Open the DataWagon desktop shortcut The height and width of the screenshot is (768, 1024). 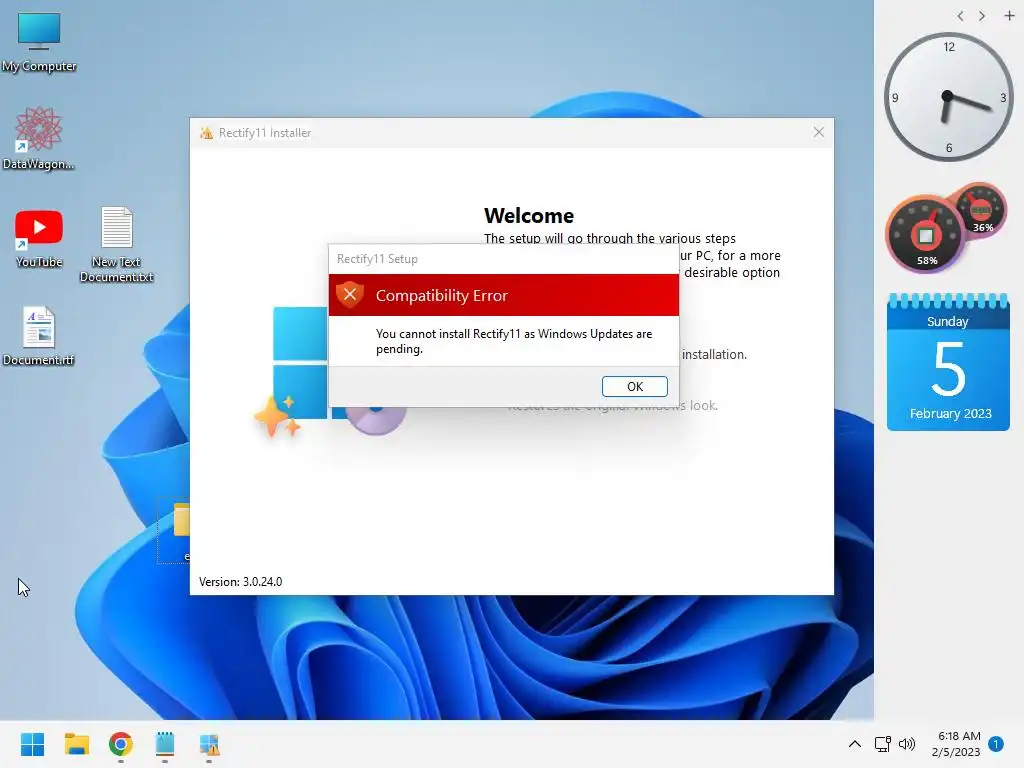click(x=39, y=138)
